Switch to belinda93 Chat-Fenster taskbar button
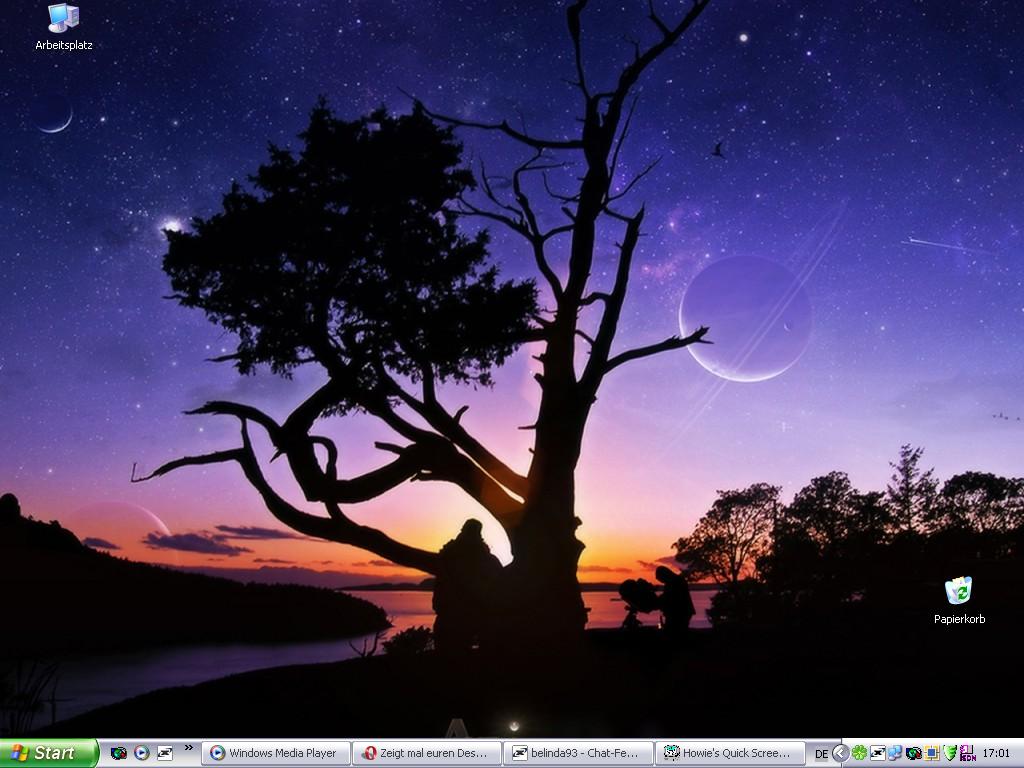 579,753
